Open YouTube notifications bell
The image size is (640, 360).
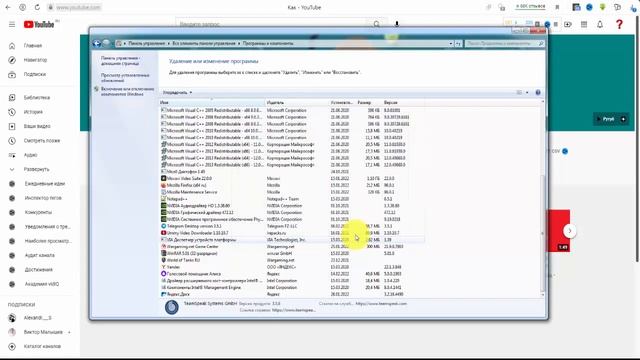(x=600, y=24)
